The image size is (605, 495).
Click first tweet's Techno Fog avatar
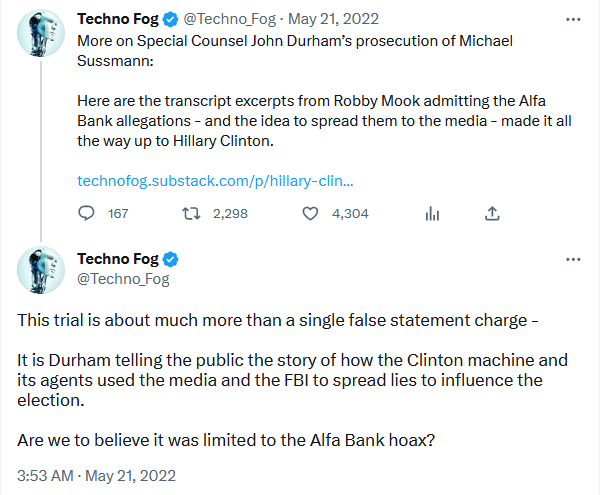41,33
